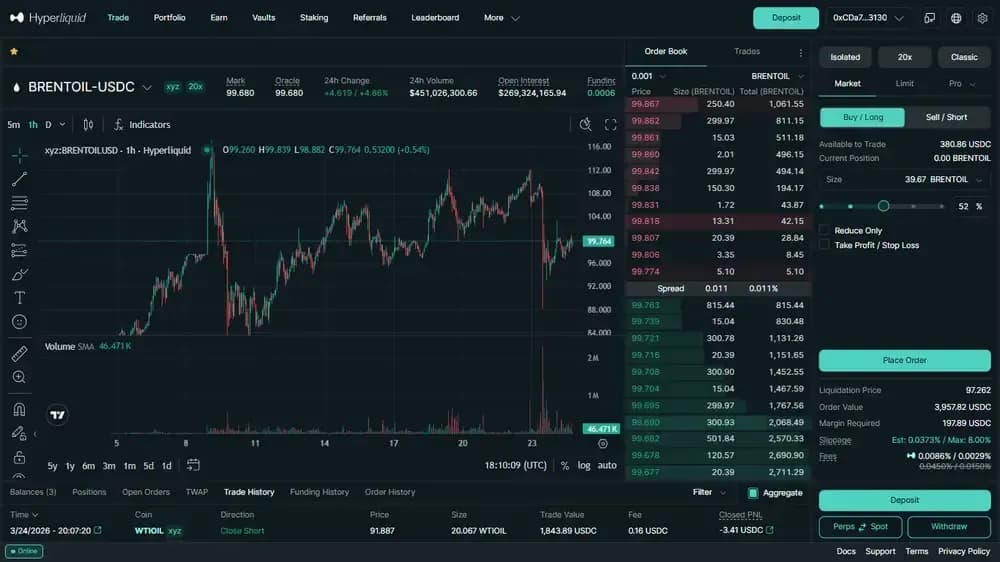This screenshot has height=562, width=1000.
Task: Open the Indicators menu
Action: pyautogui.click(x=142, y=125)
